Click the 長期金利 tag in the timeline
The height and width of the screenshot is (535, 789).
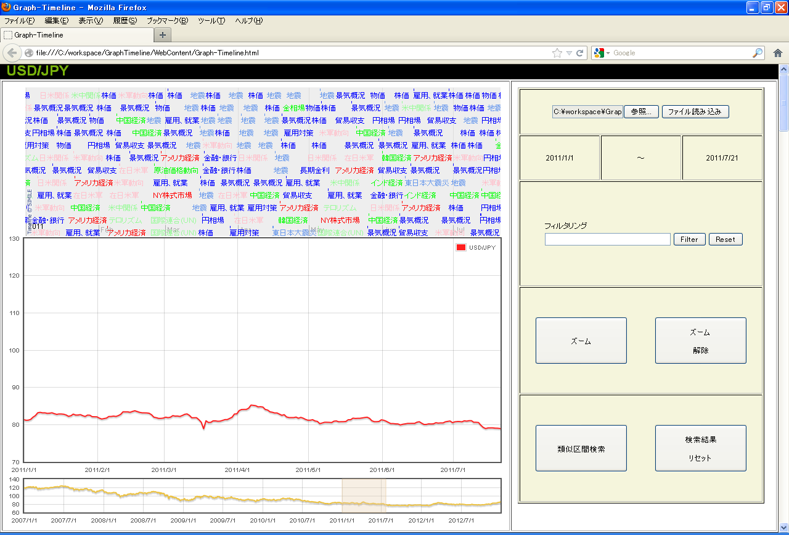tap(314, 171)
